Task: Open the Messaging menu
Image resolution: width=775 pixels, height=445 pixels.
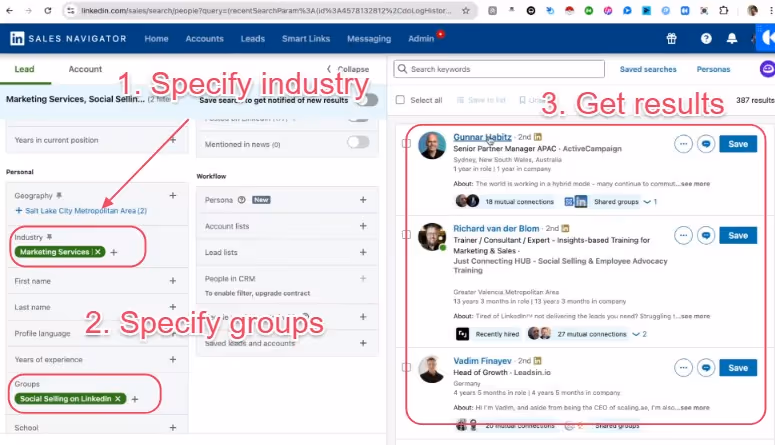Action: pos(369,39)
